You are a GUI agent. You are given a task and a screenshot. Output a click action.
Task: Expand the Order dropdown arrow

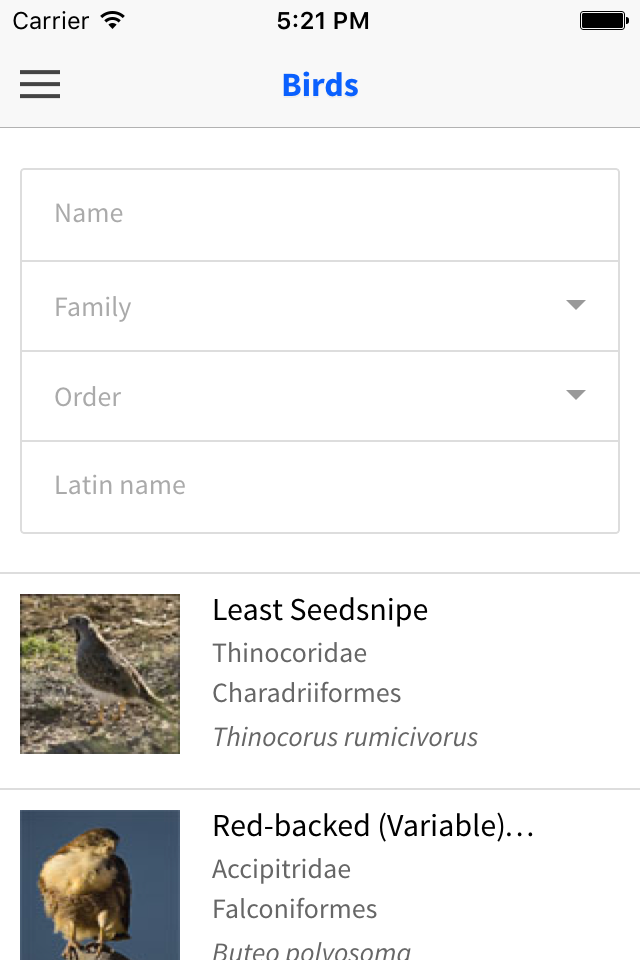(x=576, y=395)
